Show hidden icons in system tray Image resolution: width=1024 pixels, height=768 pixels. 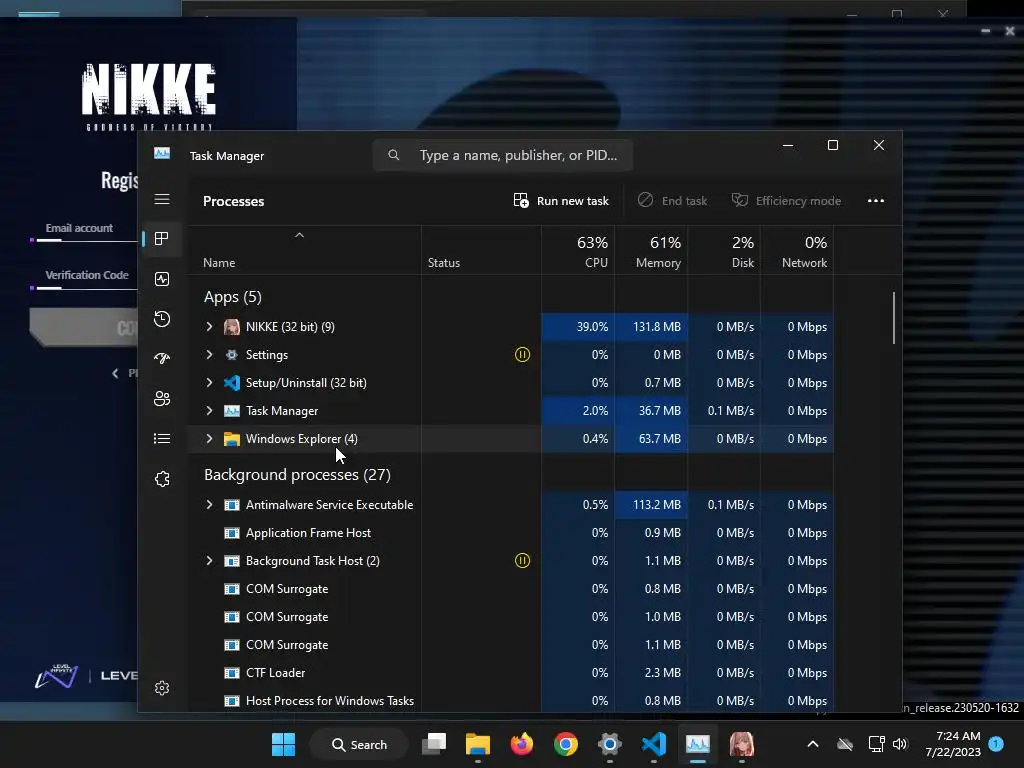[813, 744]
